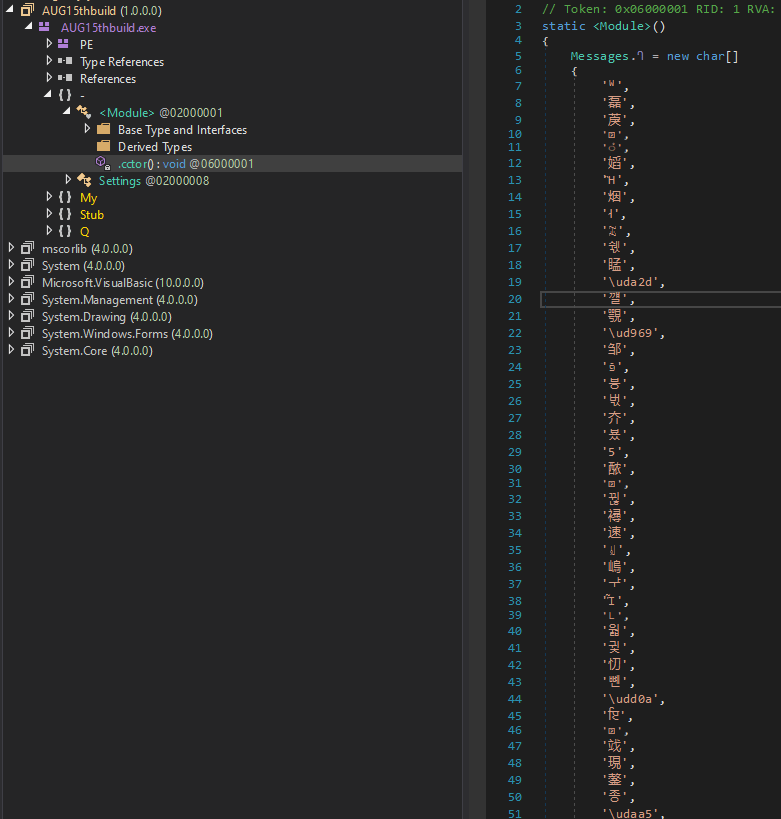781x819 pixels.
Task: Click the <Module> class icon in tree
Action: pyautogui.click(x=84, y=113)
